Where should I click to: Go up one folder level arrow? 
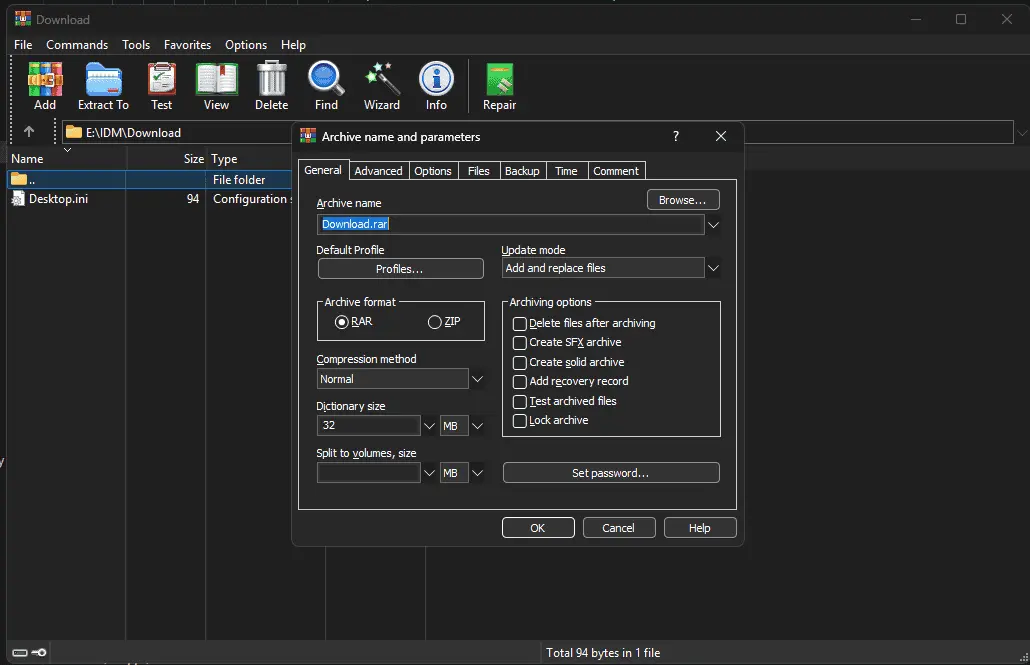click(x=29, y=131)
